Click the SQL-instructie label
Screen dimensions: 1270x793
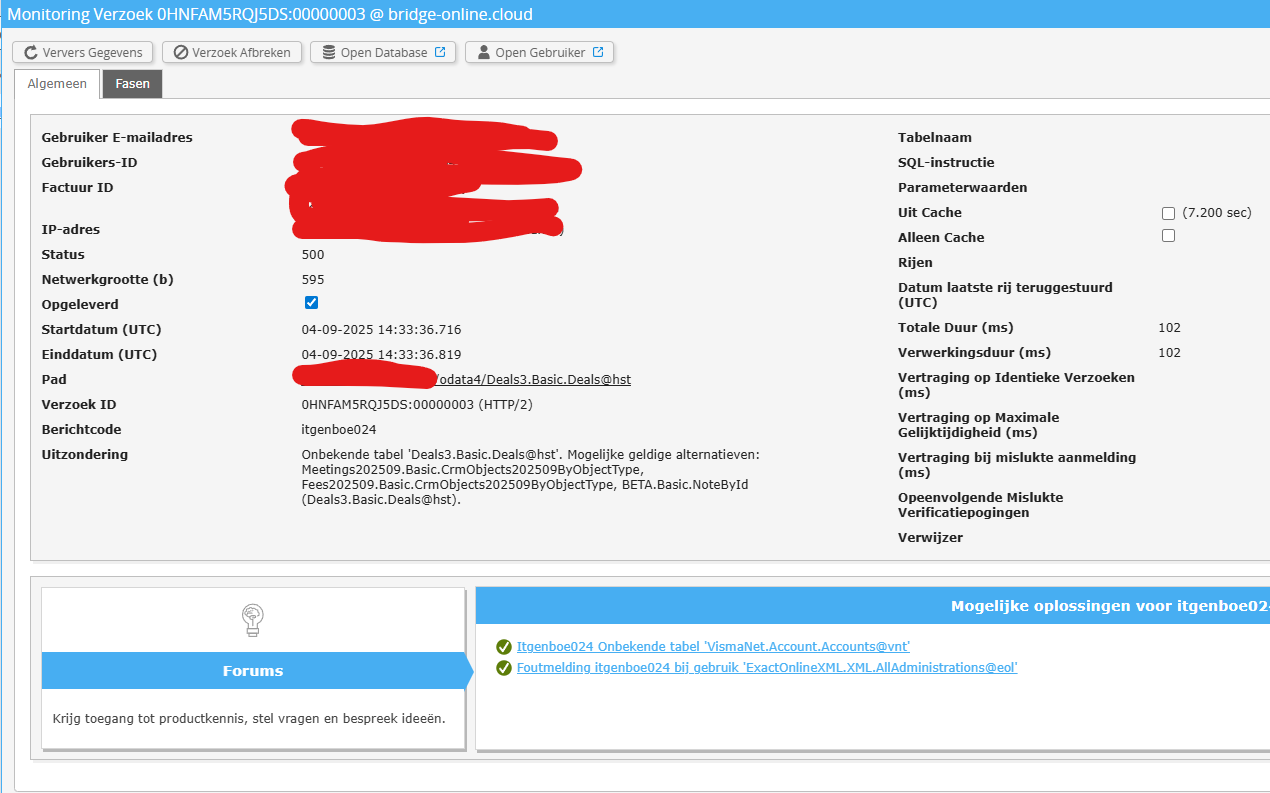pyautogui.click(x=946, y=163)
